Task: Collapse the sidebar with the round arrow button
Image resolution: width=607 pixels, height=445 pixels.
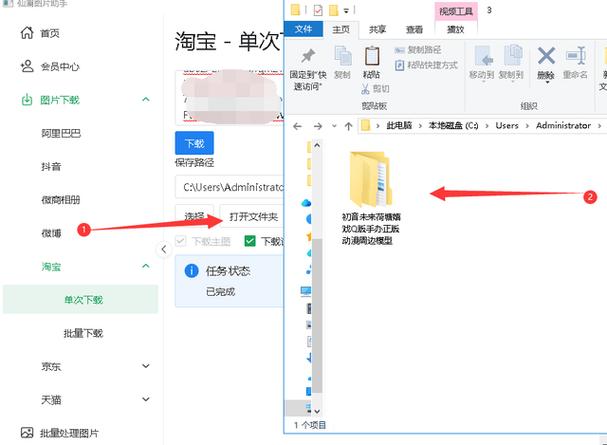Action: 163,250
